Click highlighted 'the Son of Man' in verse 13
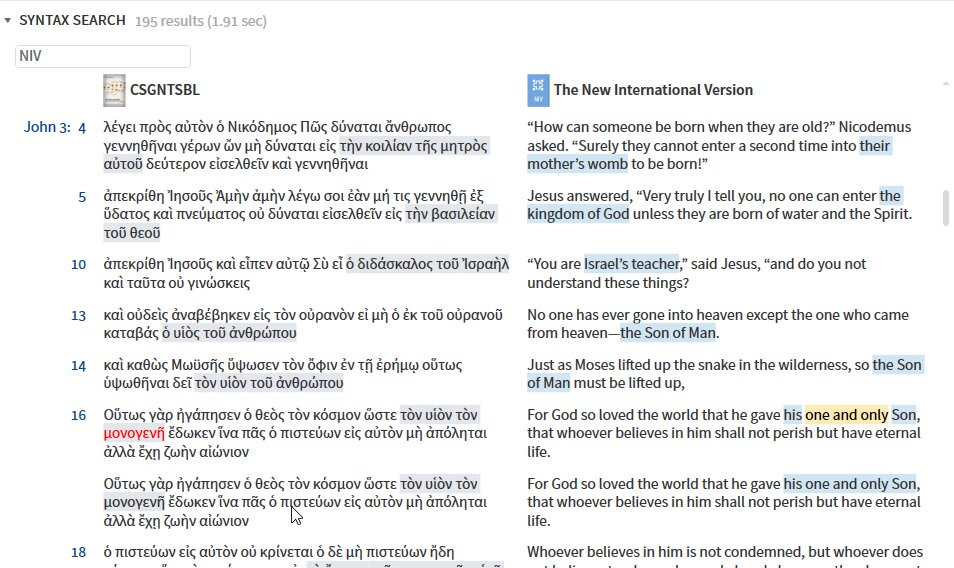 [x=667, y=333]
